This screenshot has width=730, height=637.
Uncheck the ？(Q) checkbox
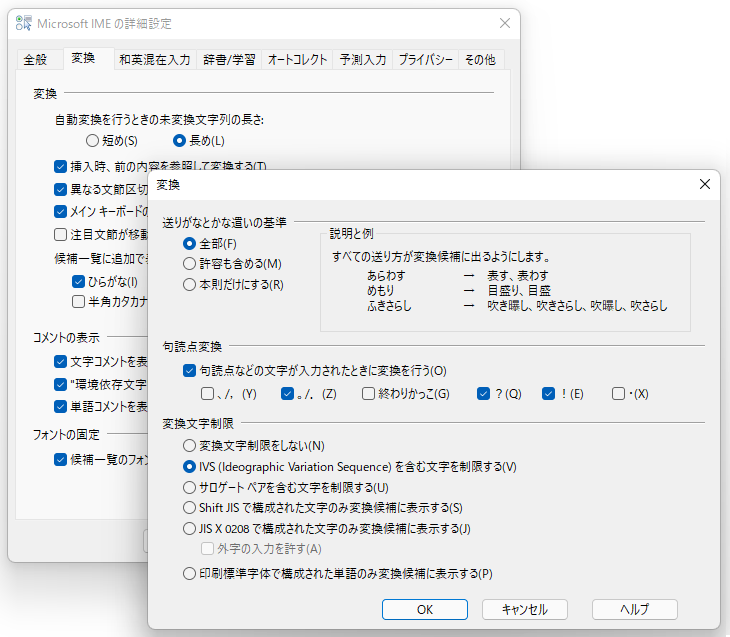[483, 394]
